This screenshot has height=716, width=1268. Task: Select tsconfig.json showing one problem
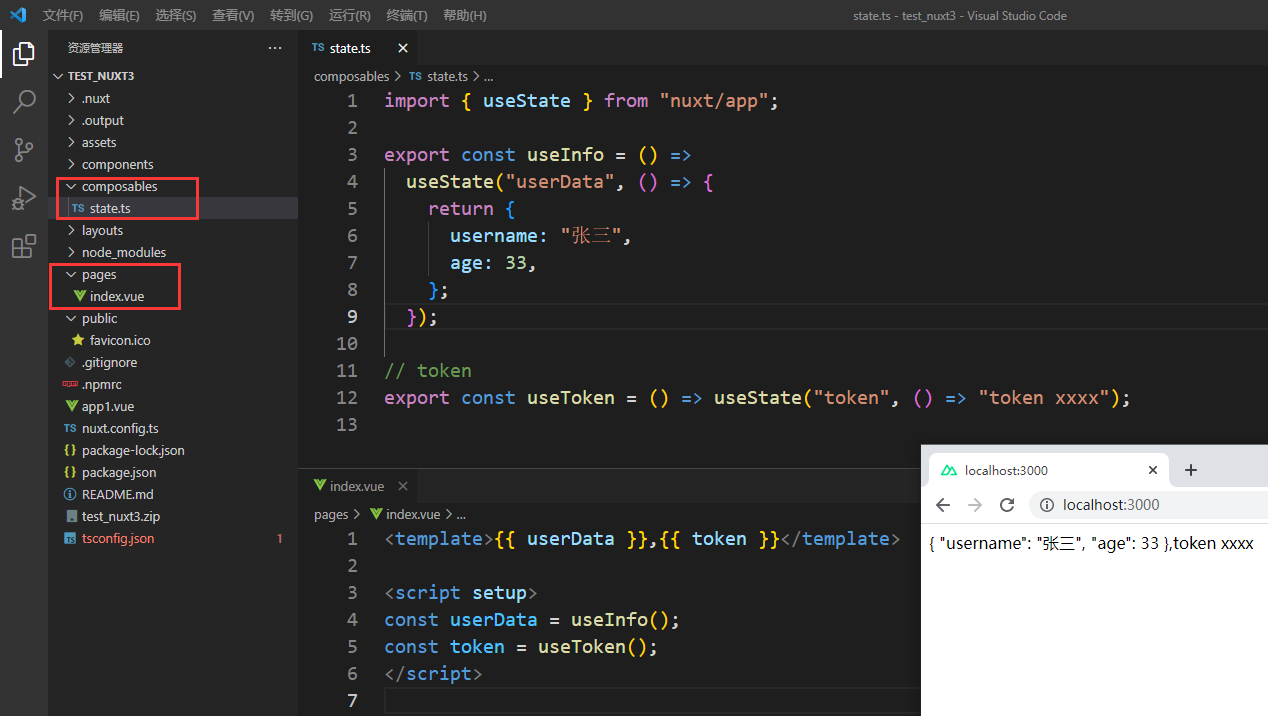(x=120, y=538)
